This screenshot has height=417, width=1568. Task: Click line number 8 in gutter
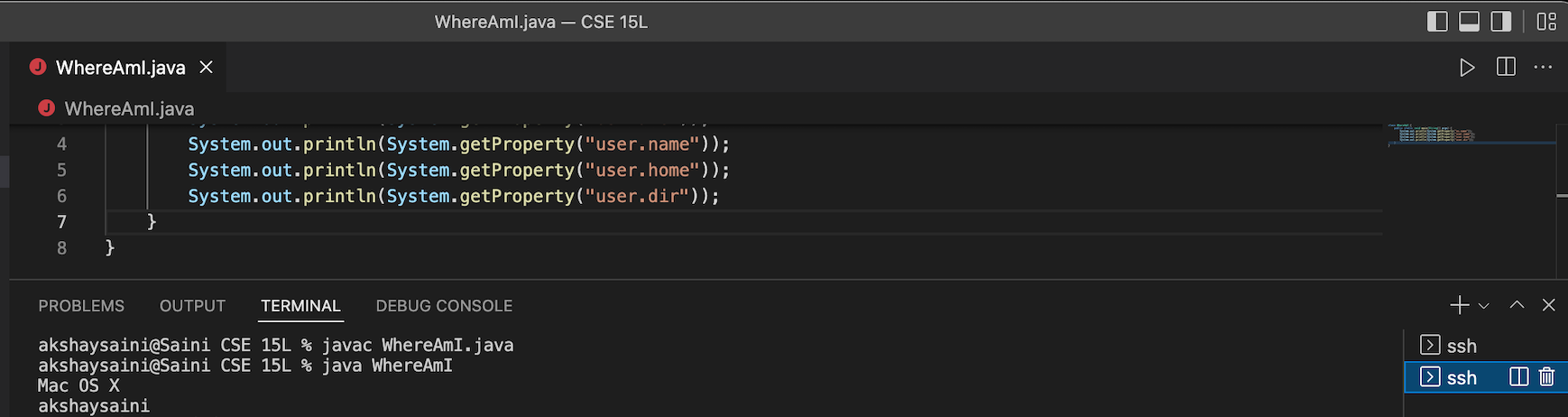click(x=61, y=248)
